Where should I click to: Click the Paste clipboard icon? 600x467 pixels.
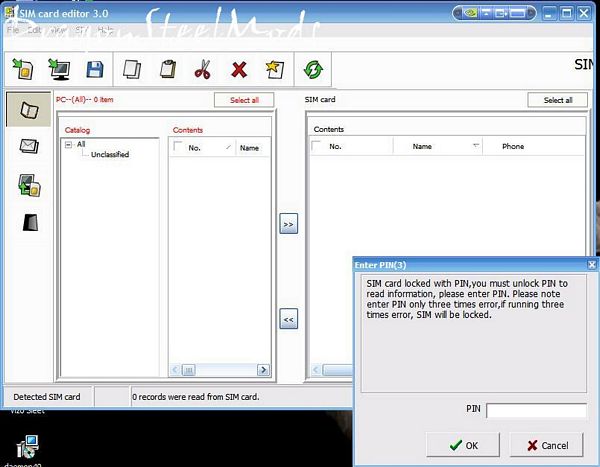pos(167,69)
